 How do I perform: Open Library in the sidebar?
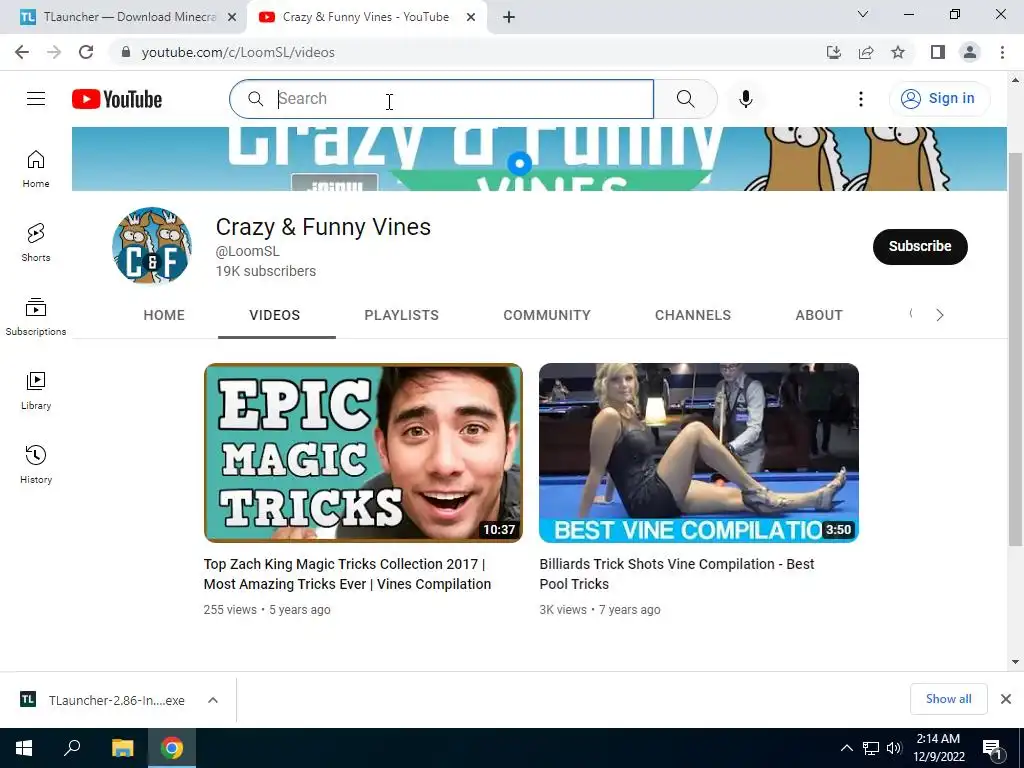36,391
